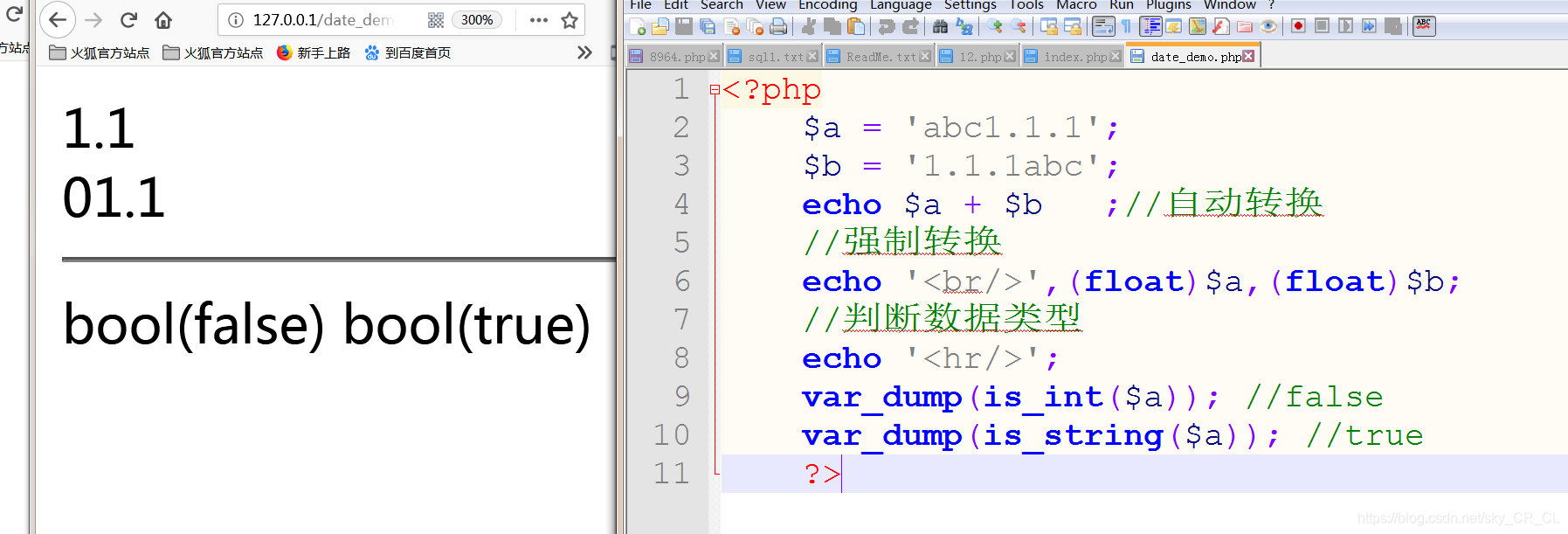Redo the last undone edit
Image resolution: width=1568 pixels, height=534 pixels.
coord(910,26)
